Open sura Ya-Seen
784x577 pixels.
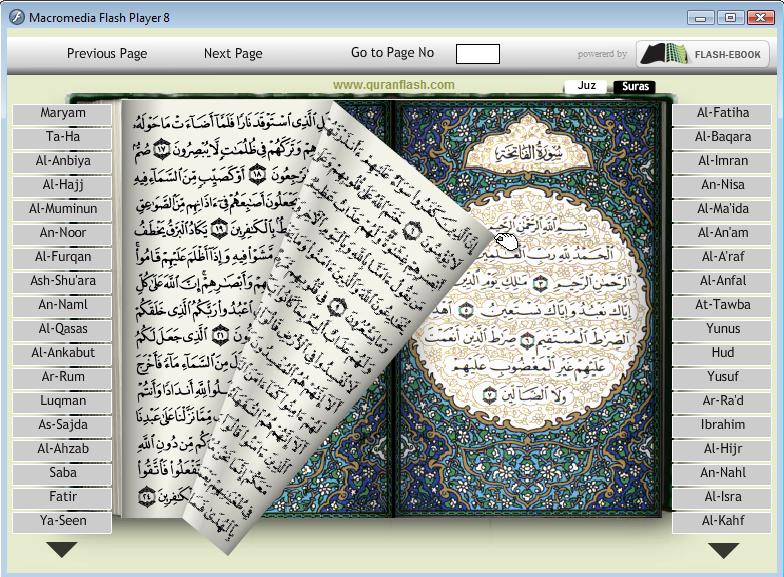point(62,522)
